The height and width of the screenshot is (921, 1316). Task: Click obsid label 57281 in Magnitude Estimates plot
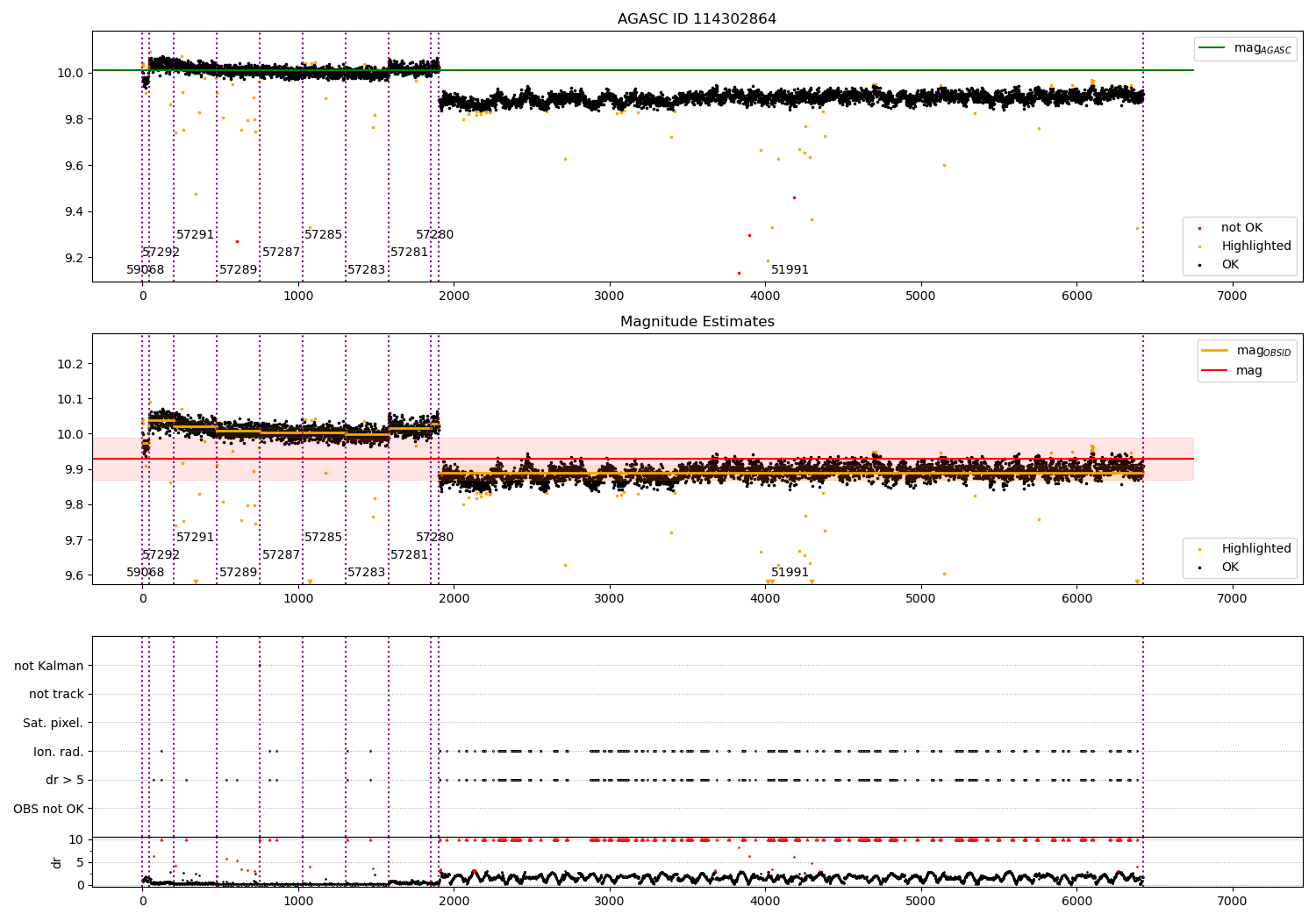[x=410, y=555]
